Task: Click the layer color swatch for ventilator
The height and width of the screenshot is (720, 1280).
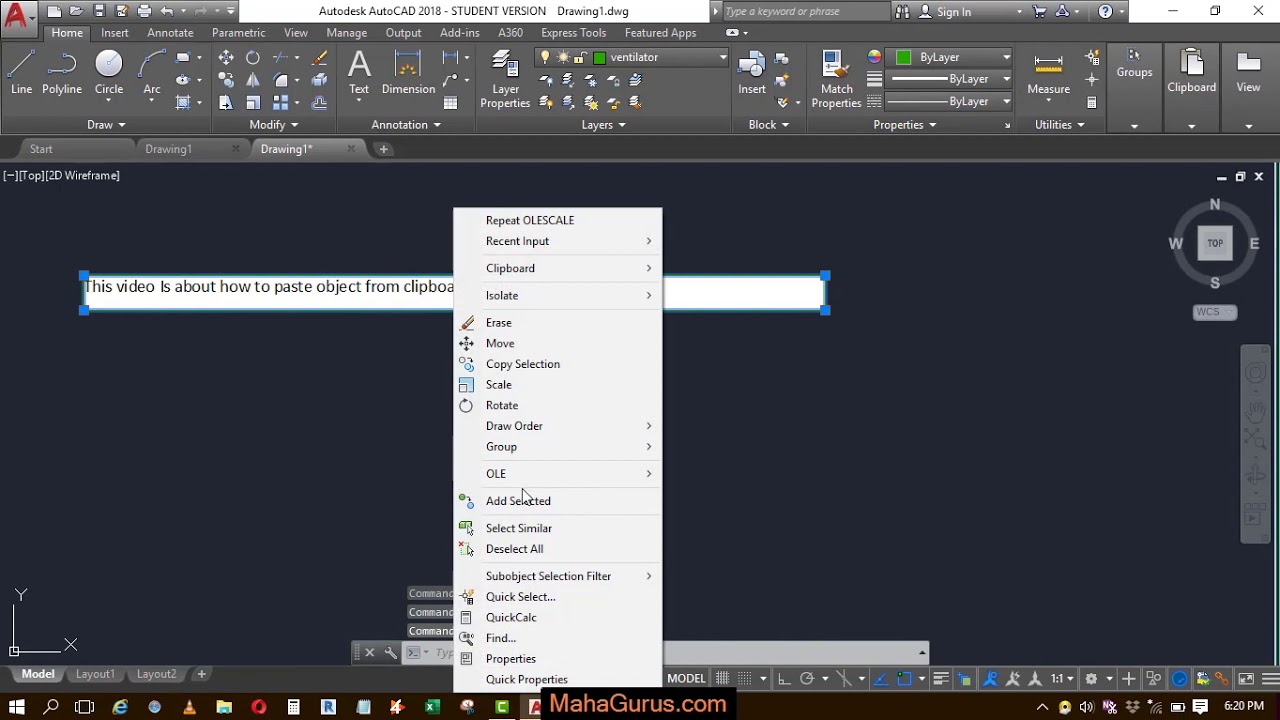Action: click(599, 58)
